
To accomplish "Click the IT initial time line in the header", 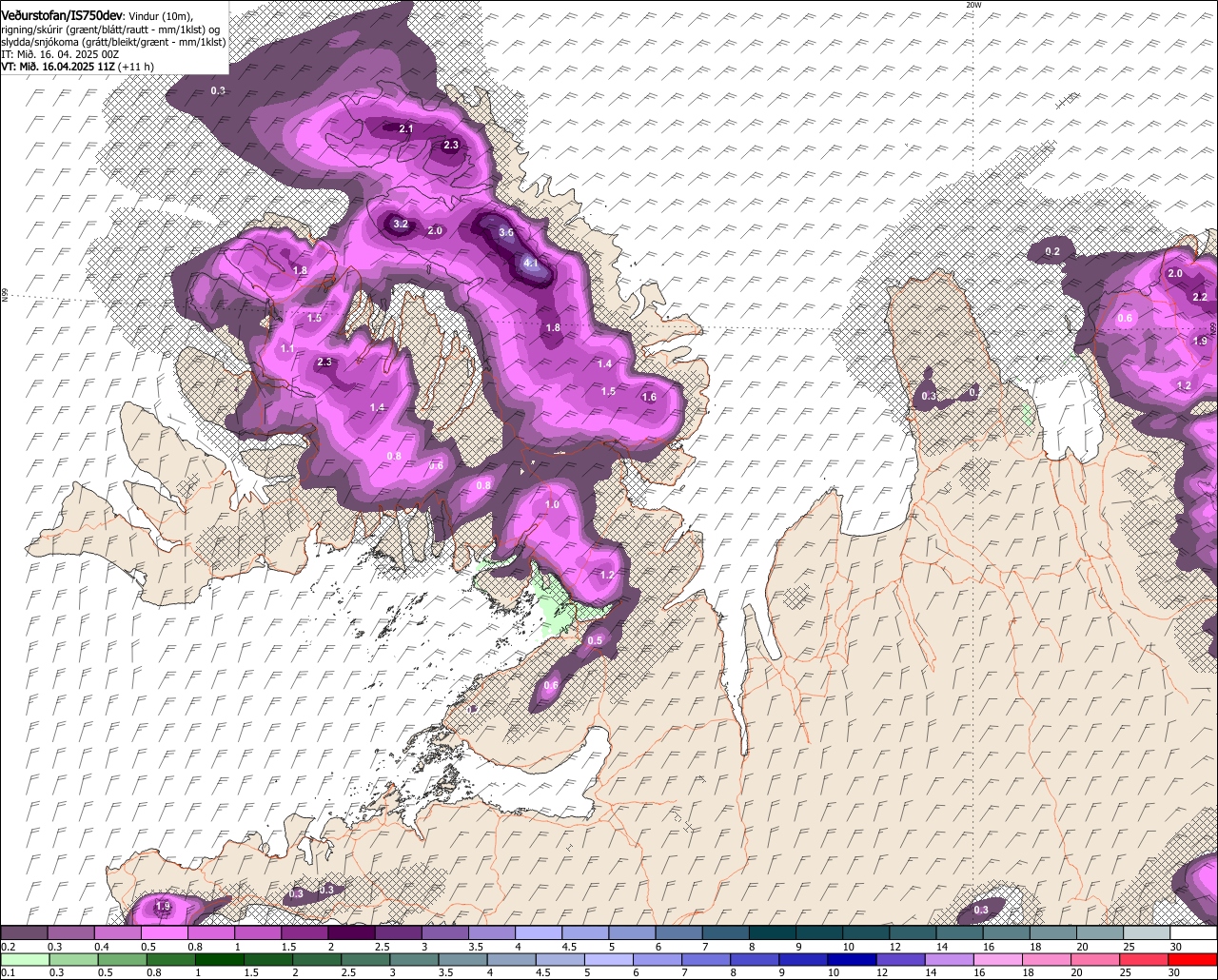I will [x=60, y=54].
